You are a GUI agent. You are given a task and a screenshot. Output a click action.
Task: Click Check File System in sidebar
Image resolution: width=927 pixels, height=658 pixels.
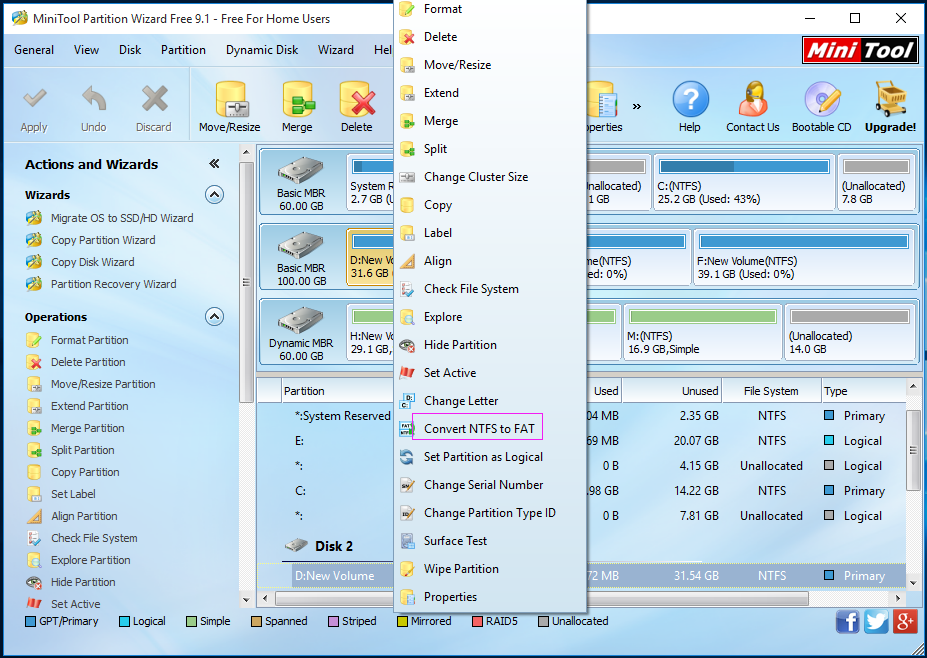[94, 538]
